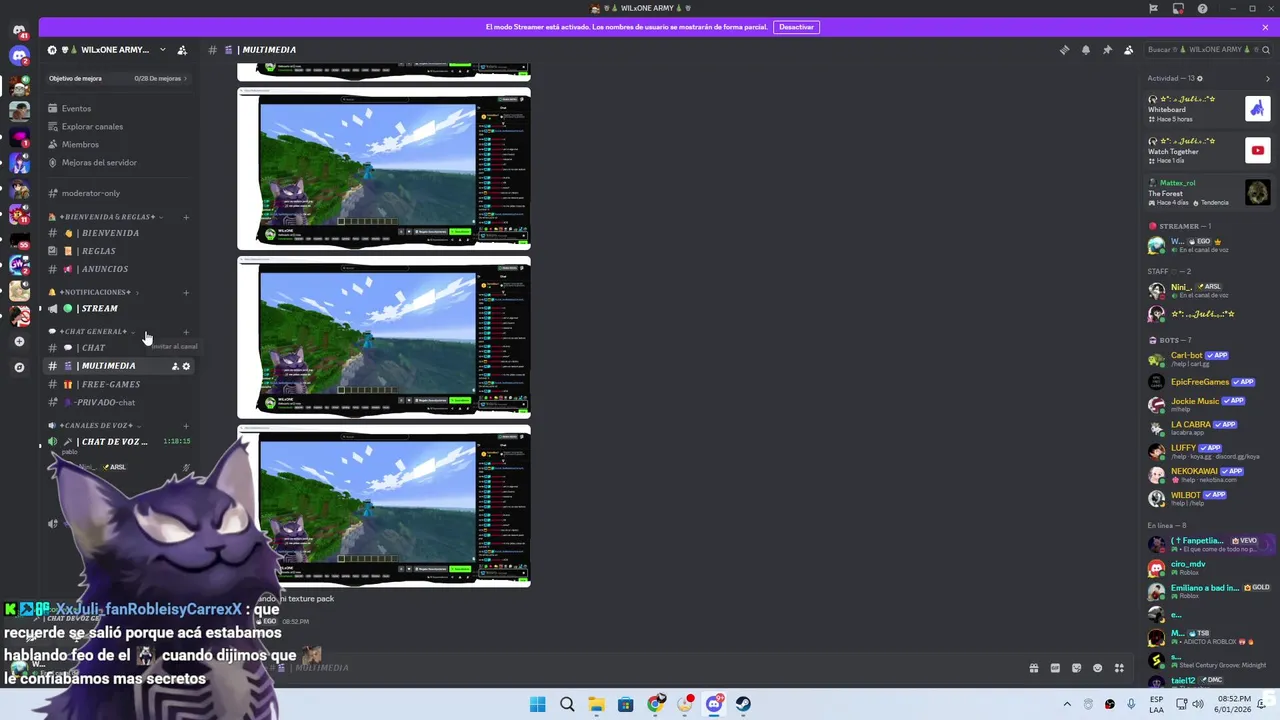Open the second Minecraft screenshot image
The height and width of the screenshot is (720, 1280).
click(384, 337)
